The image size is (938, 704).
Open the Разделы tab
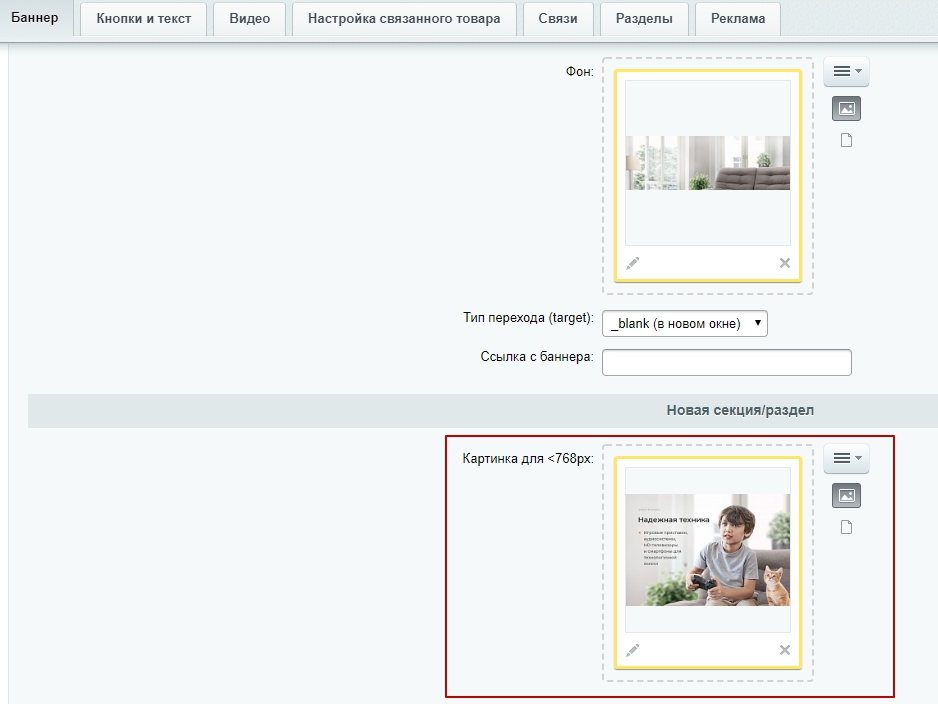(644, 18)
